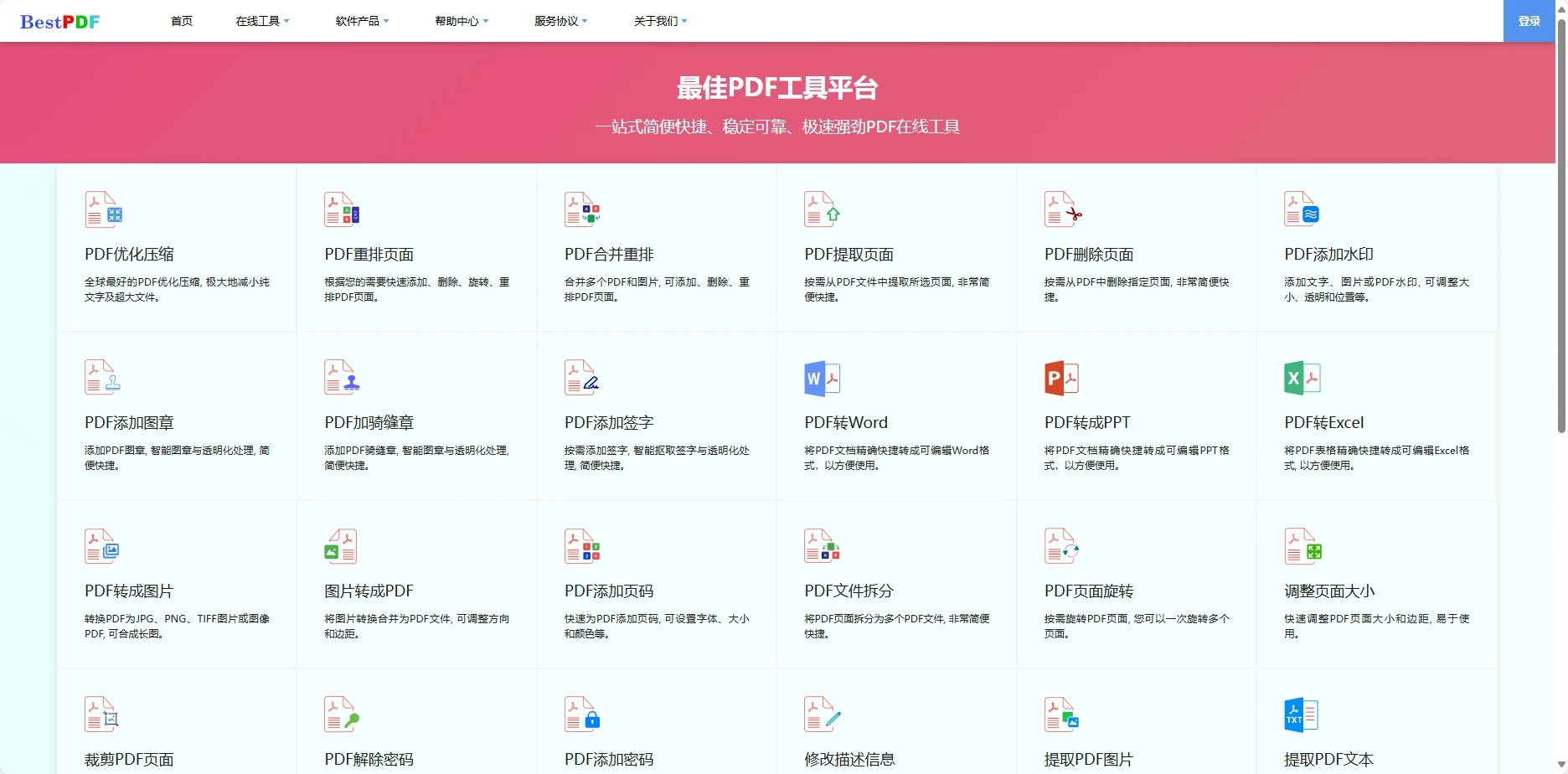Select the PDF合并重排 icon

(582, 209)
